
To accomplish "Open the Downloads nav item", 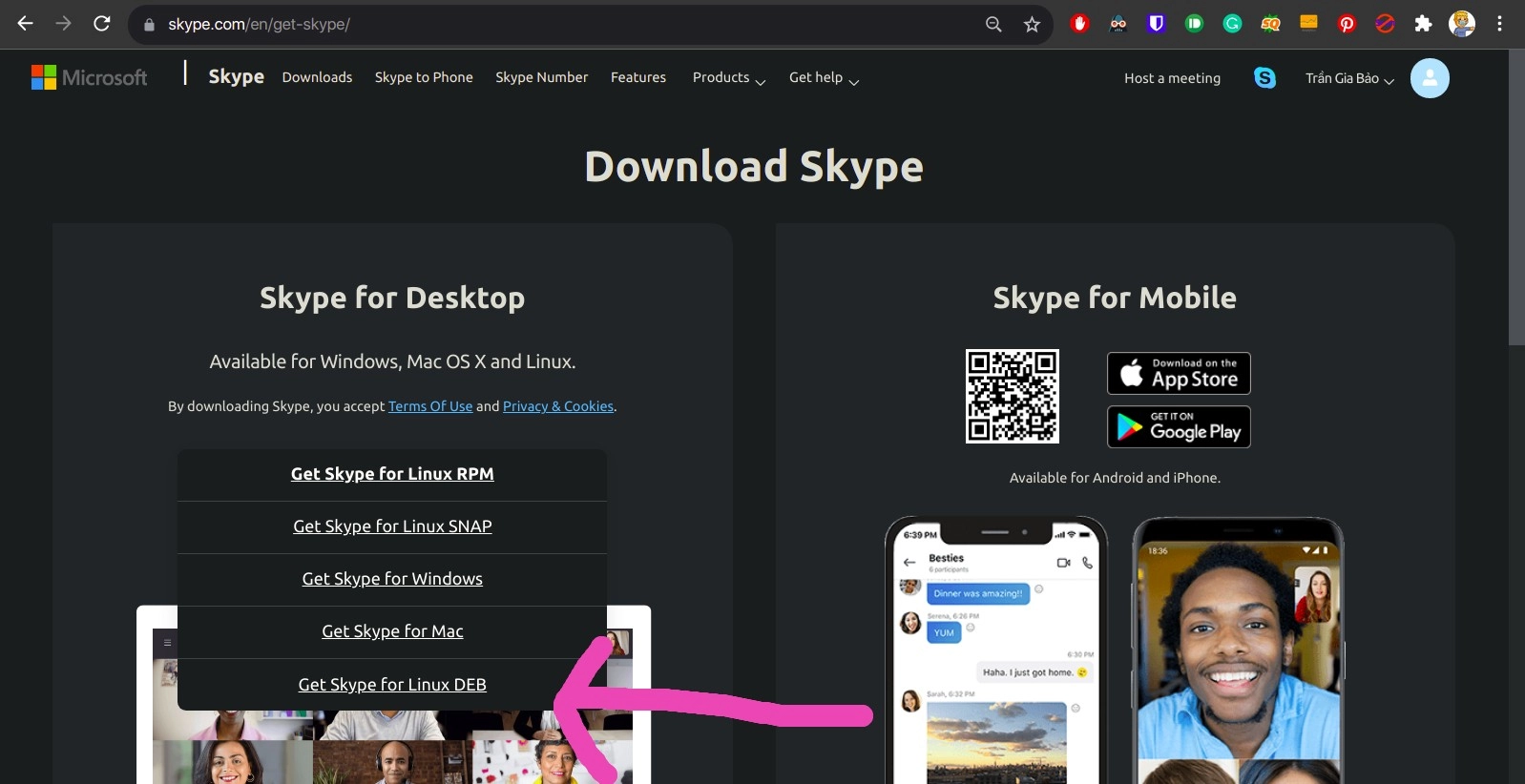I will click(x=317, y=77).
